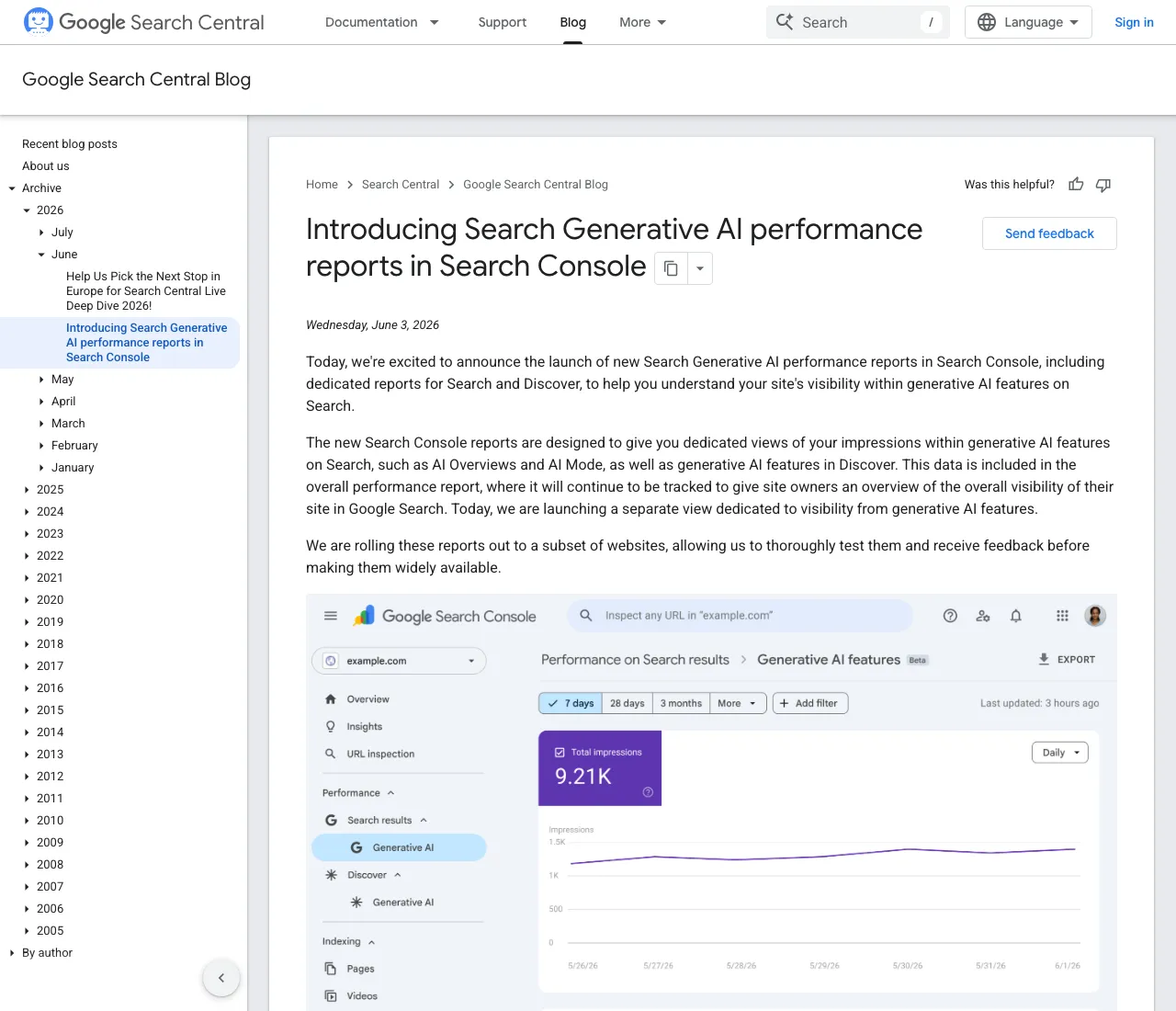Click the Sign in link
The height and width of the screenshot is (1011, 1176).
coord(1134,22)
